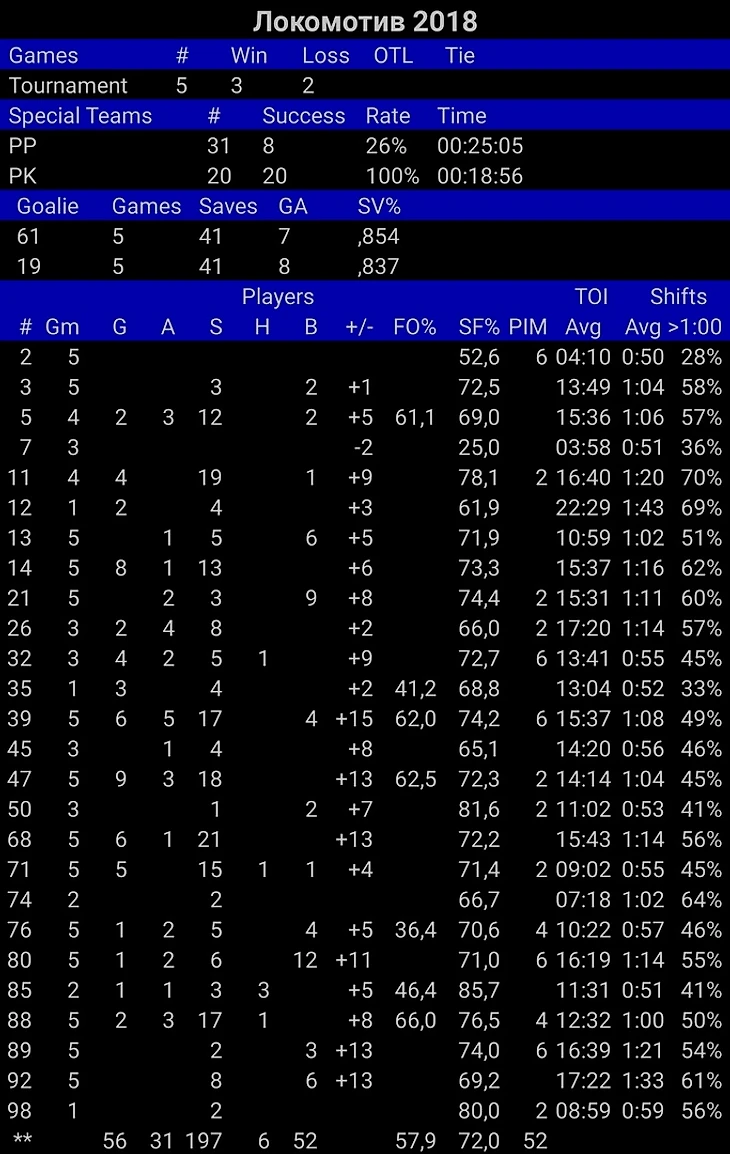Sort by SF% column header

click(479, 327)
